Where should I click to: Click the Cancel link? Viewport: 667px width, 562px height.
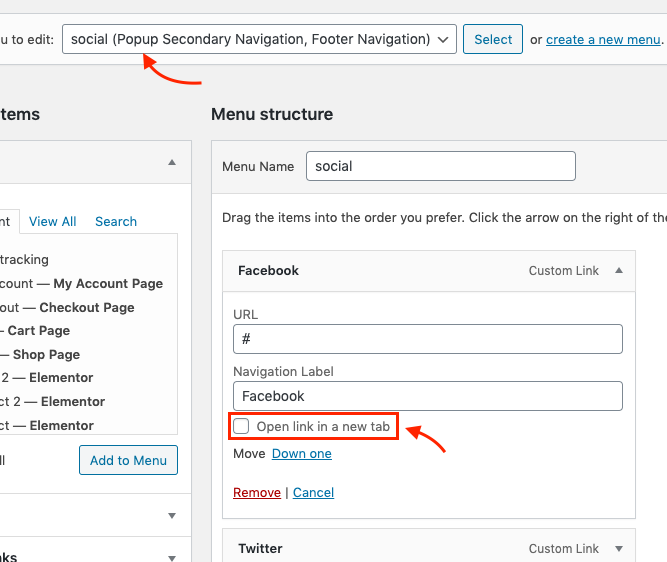[x=314, y=492]
